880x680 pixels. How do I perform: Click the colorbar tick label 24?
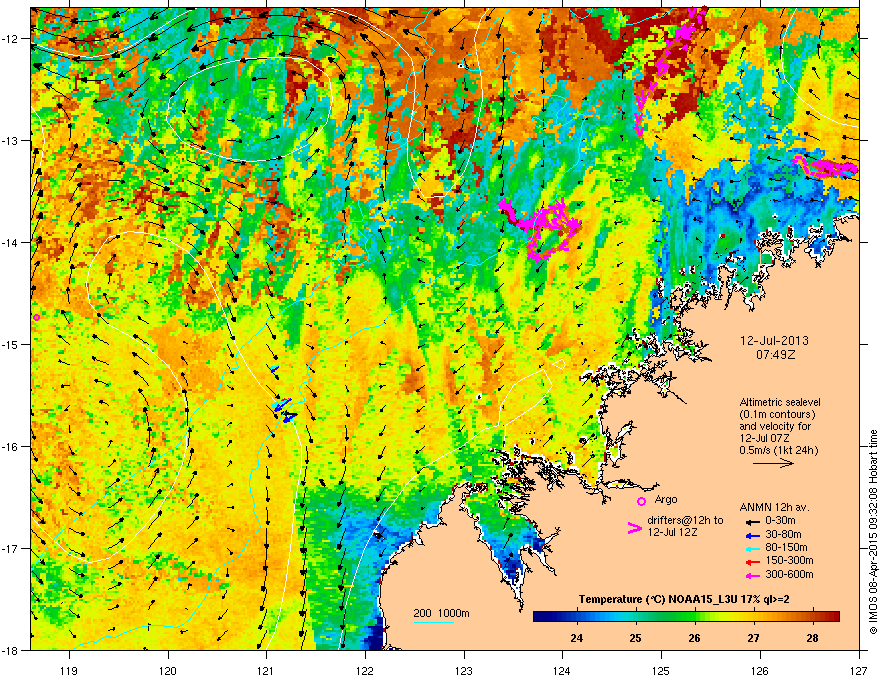pyautogui.click(x=576, y=638)
